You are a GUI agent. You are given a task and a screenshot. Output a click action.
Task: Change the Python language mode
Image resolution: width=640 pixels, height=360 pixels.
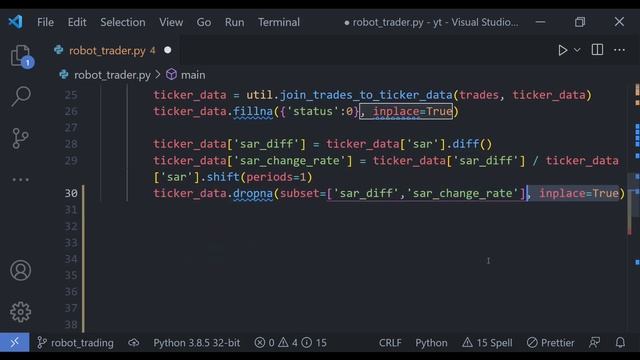(x=431, y=342)
